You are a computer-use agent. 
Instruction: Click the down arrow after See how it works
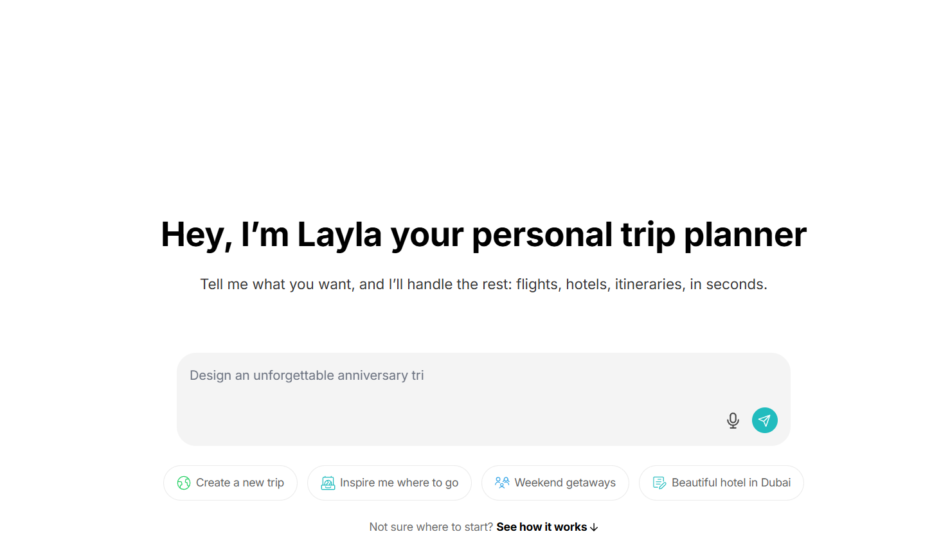594,527
